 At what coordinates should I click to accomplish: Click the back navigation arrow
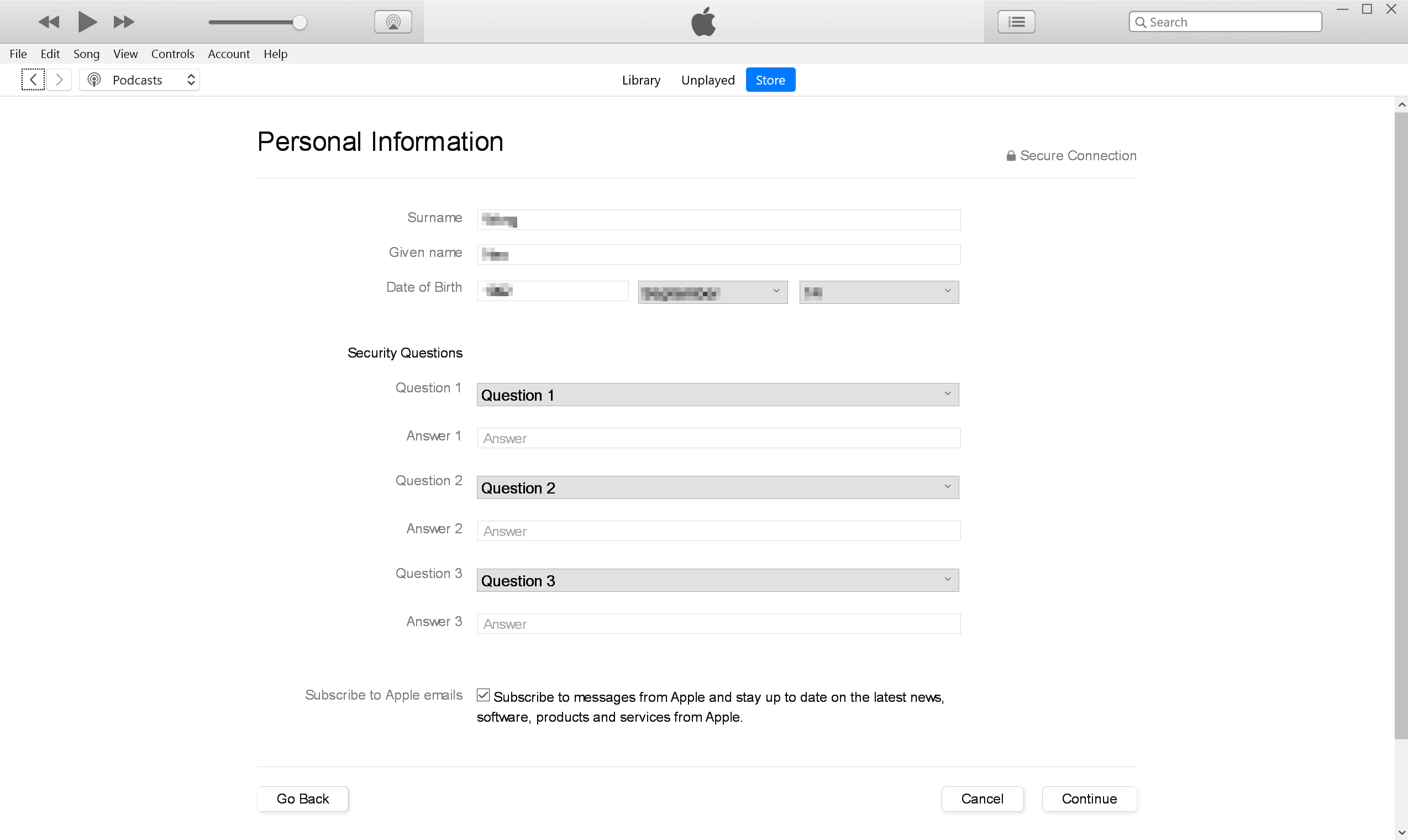(x=33, y=80)
